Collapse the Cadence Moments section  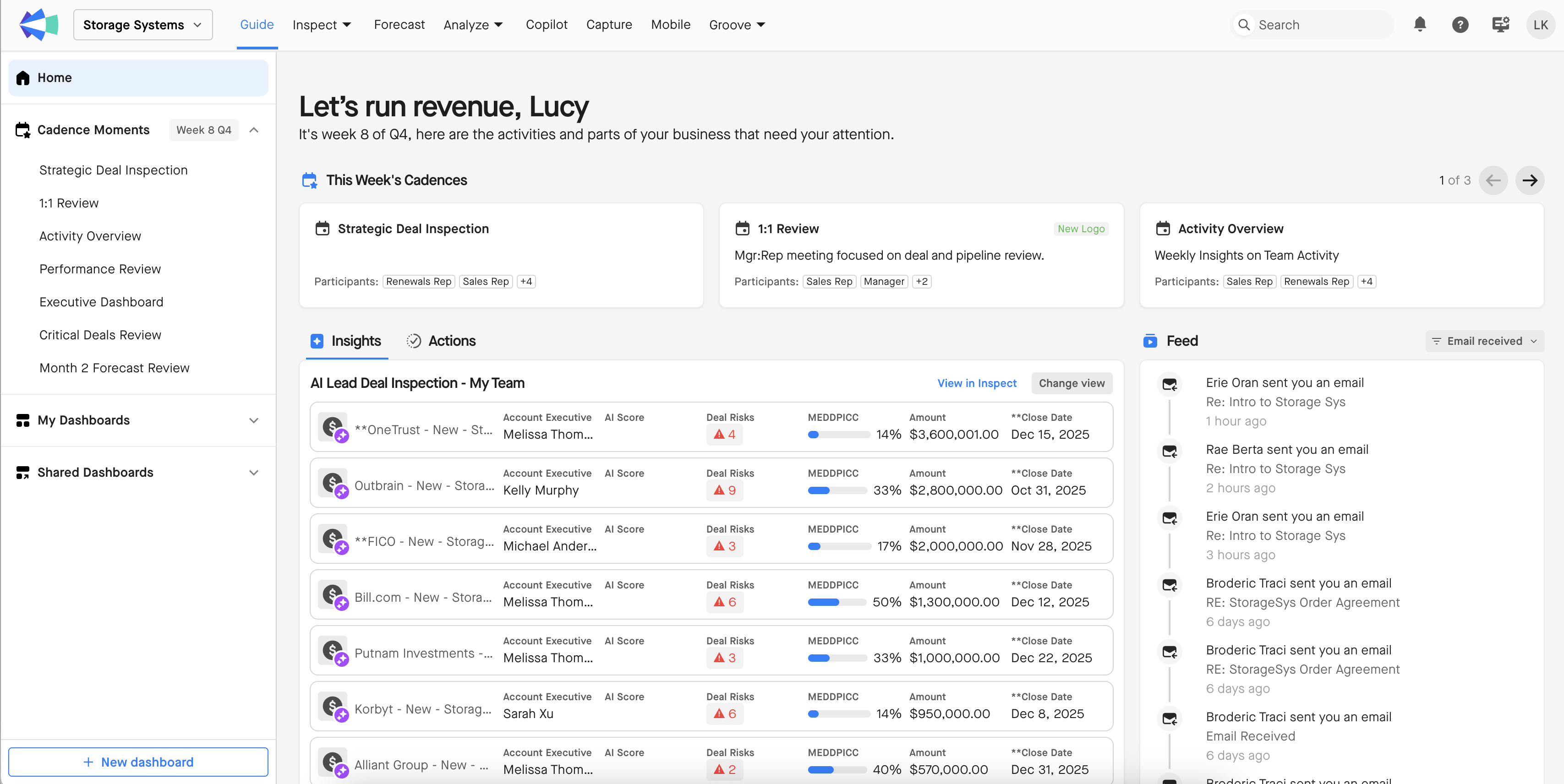254,130
